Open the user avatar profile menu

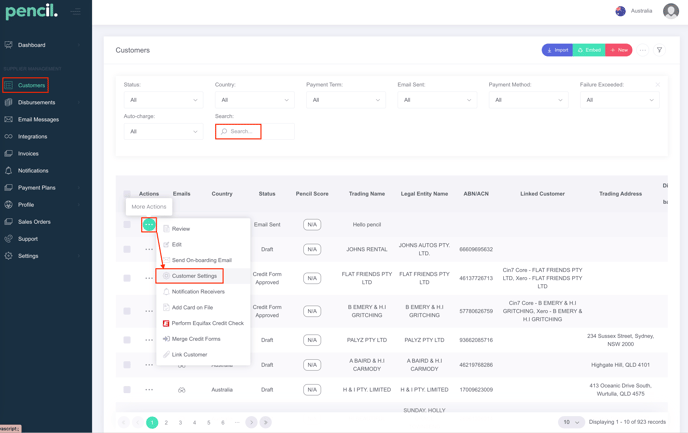point(670,11)
